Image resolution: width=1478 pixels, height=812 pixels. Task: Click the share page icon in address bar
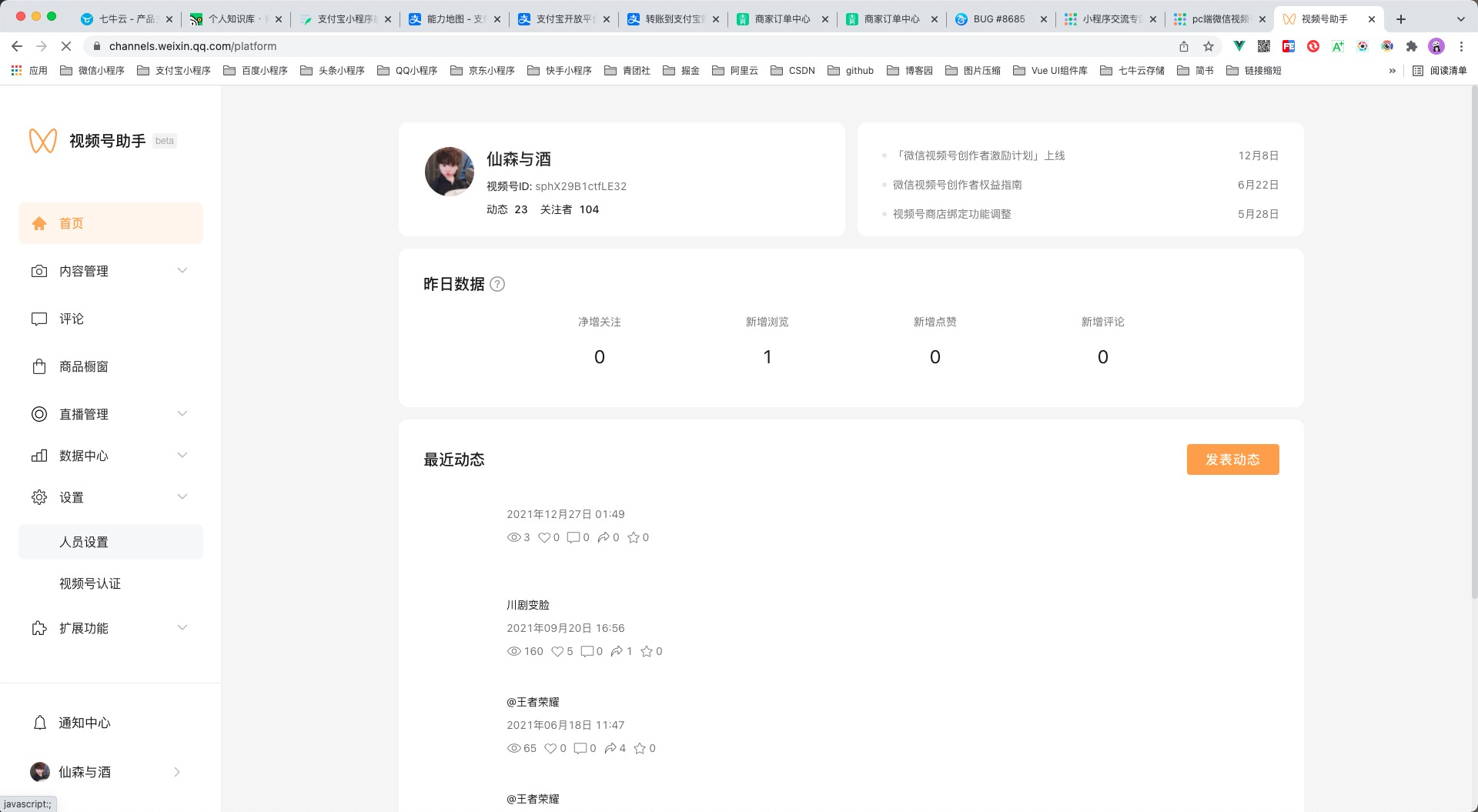click(1184, 46)
